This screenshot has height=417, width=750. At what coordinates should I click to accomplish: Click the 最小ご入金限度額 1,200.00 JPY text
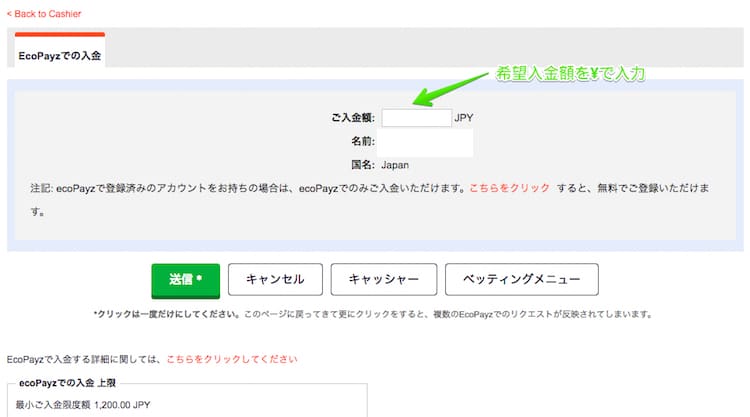tap(83, 405)
